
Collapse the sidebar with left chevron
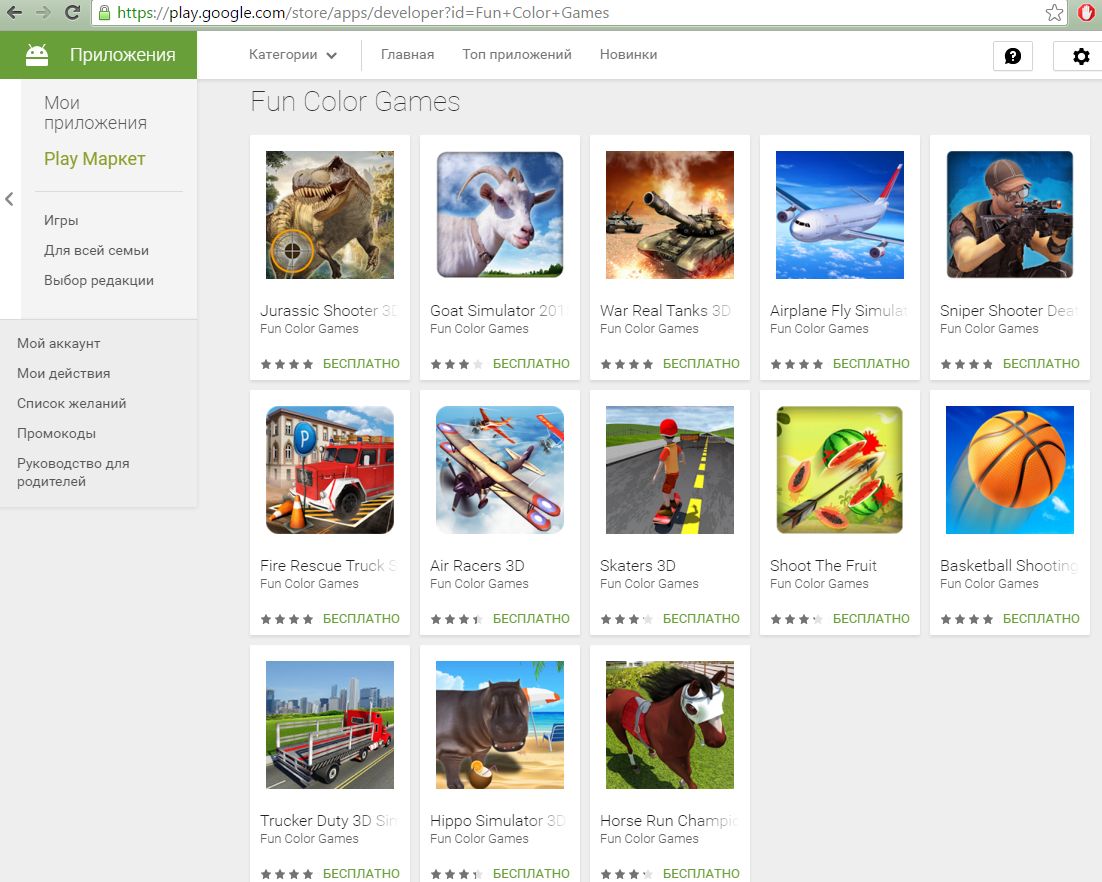pyautogui.click(x=10, y=199)
